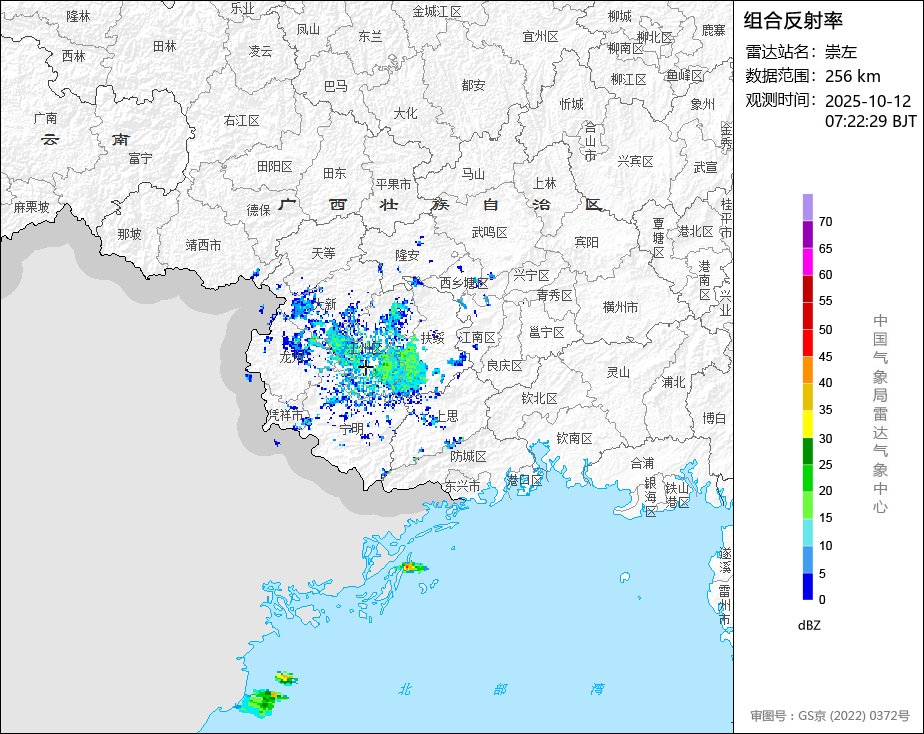Click the radar echo cell near Beibu Gulf coast
The image size is (924, 734).
coord(409,567)
